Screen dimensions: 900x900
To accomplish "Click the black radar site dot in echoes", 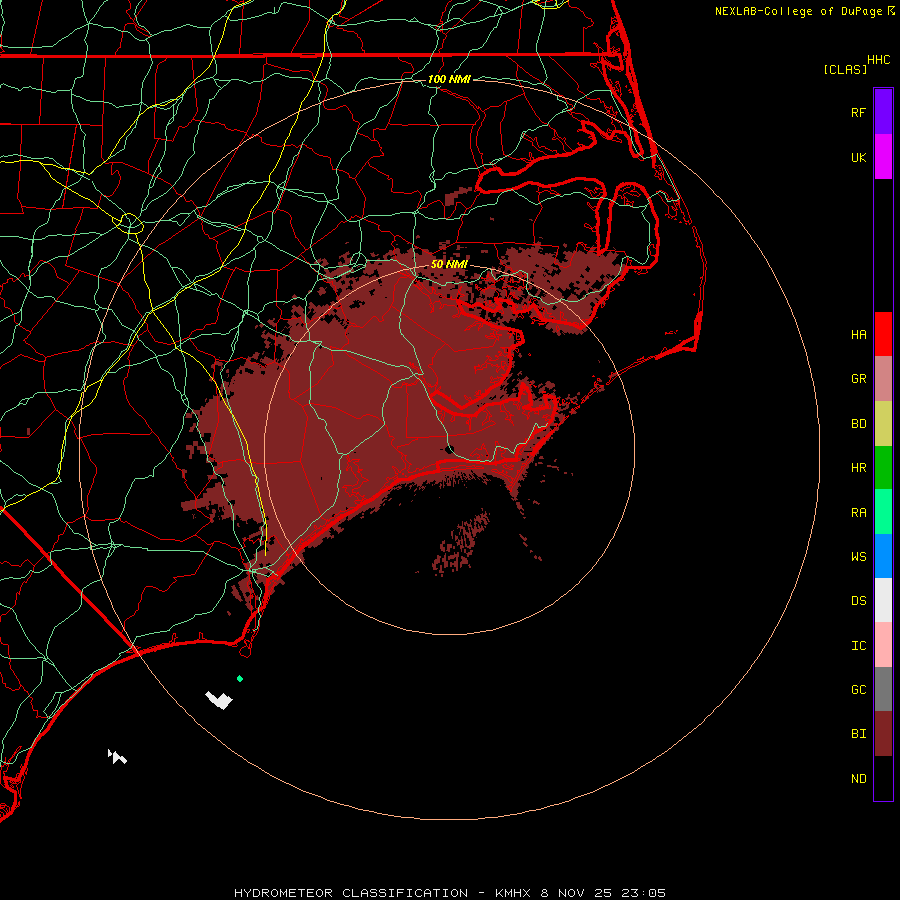I will tap(449, 449).
